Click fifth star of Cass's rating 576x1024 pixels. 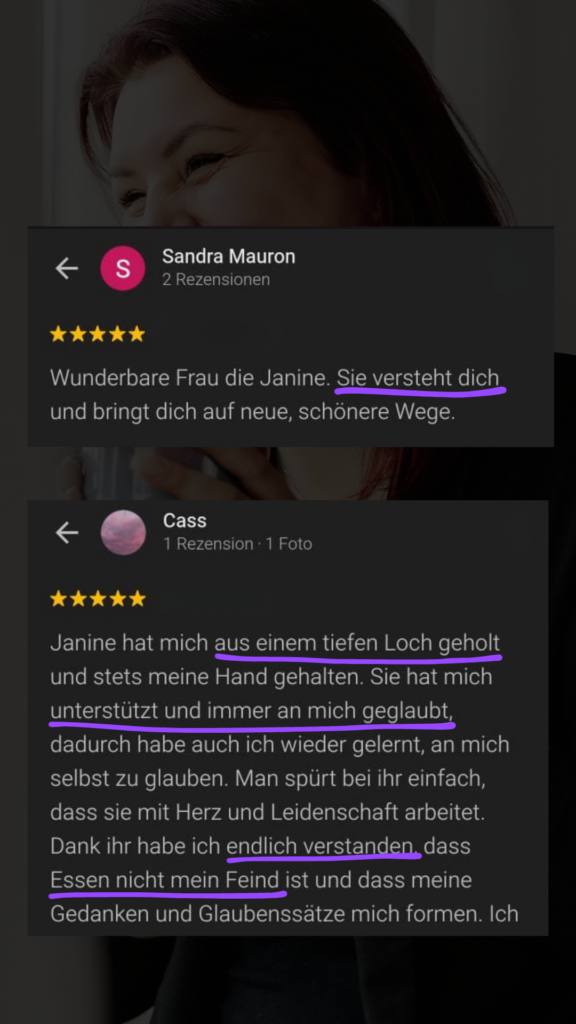(x=136, y=599)
